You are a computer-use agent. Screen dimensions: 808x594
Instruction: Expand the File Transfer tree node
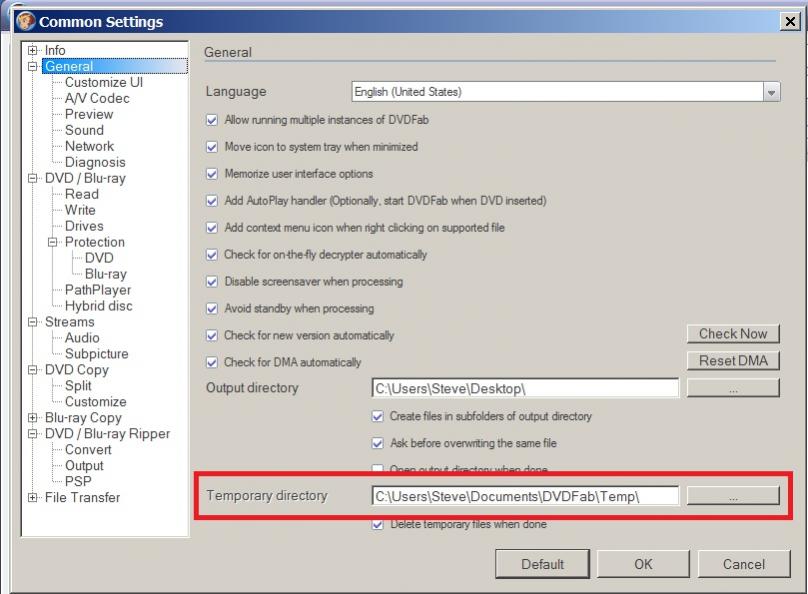tap(32, 498)
